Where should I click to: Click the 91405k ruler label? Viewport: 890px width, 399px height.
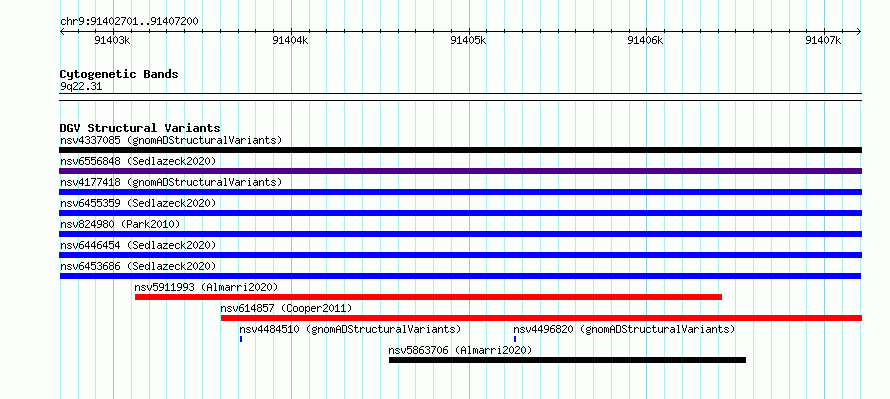(x=468, y=40)
